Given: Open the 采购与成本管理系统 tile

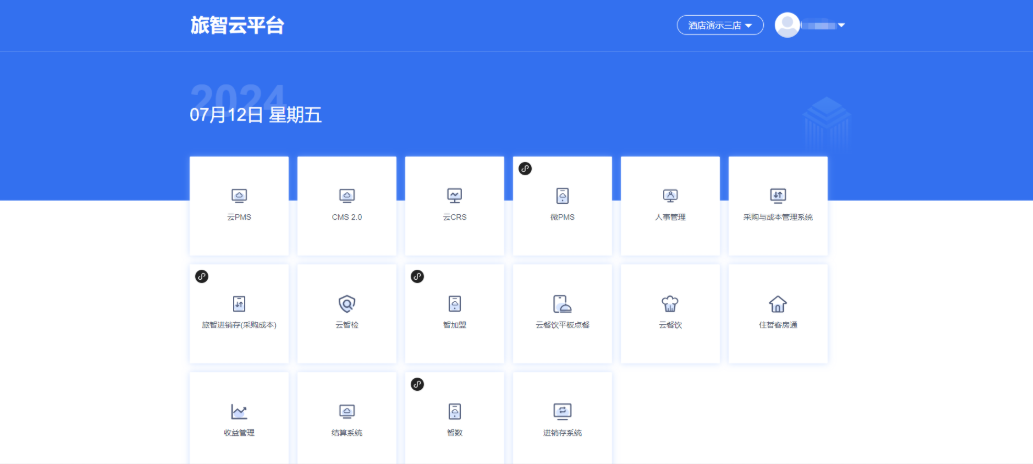Looking at the screenshot, I should (x=778, y=204).
